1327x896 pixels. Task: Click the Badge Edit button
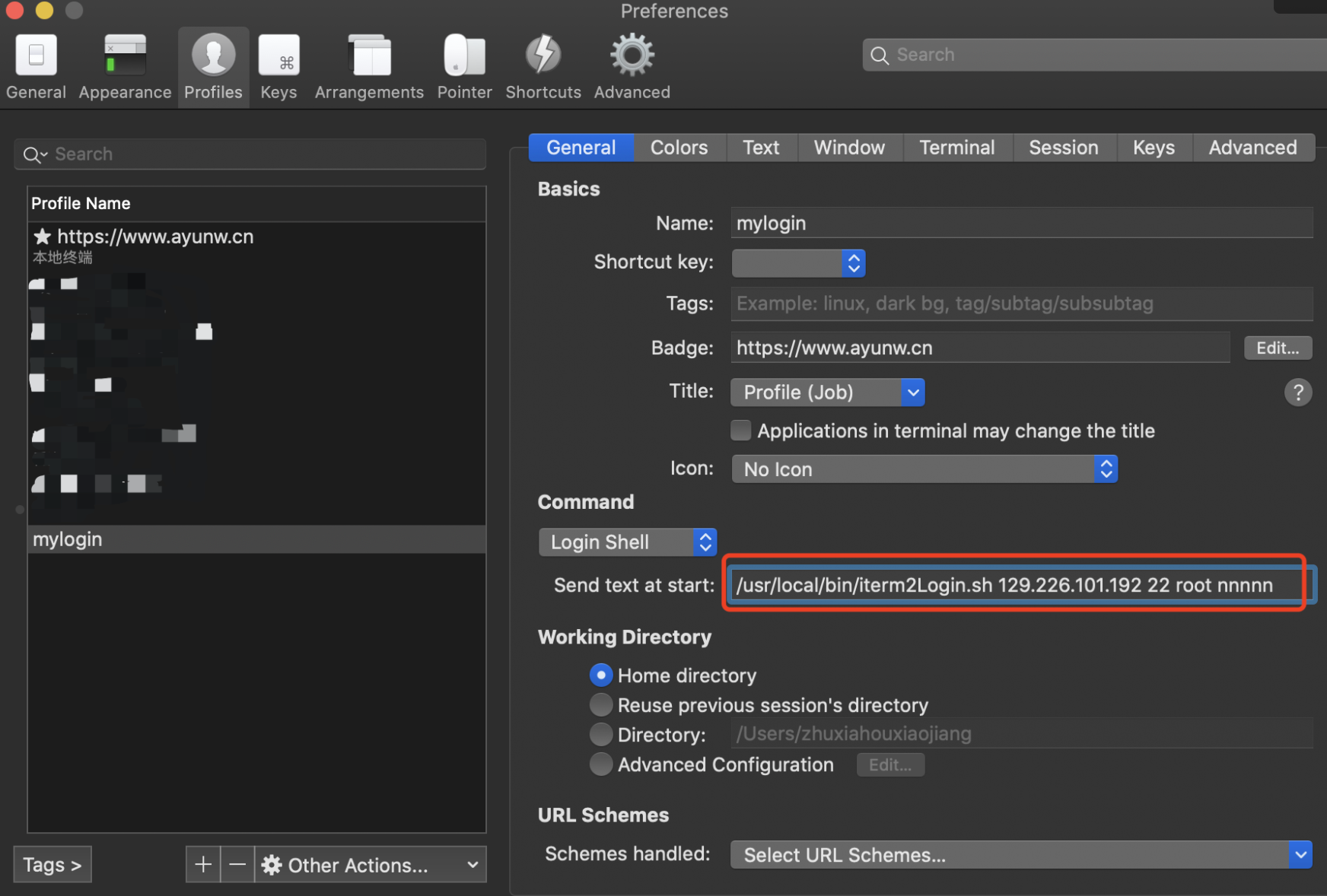point(1278,348)
